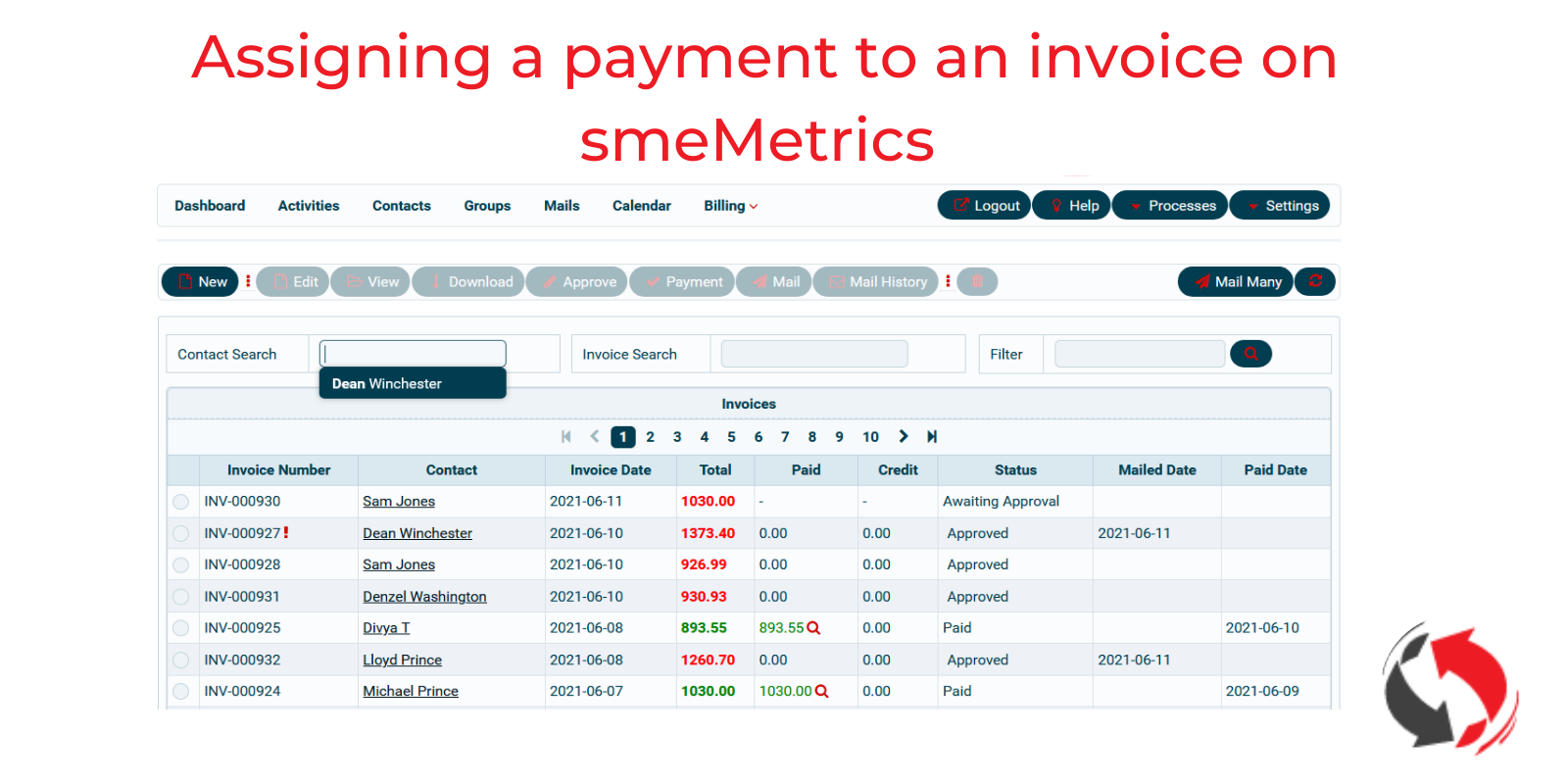1568x784 pixels.
Task: Click red exclamation beside INV-000927
Action: (x=286, y=532)
